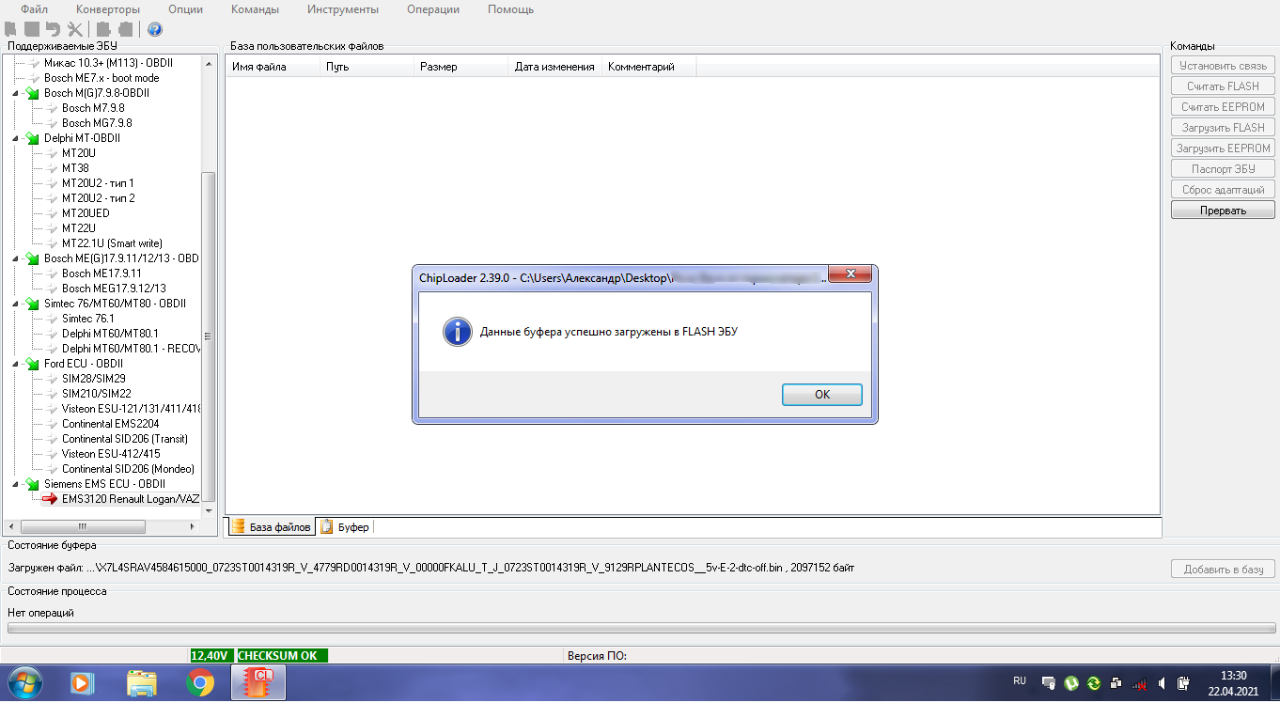Click the undo arrow toolbar icon

tap(53, 29)
